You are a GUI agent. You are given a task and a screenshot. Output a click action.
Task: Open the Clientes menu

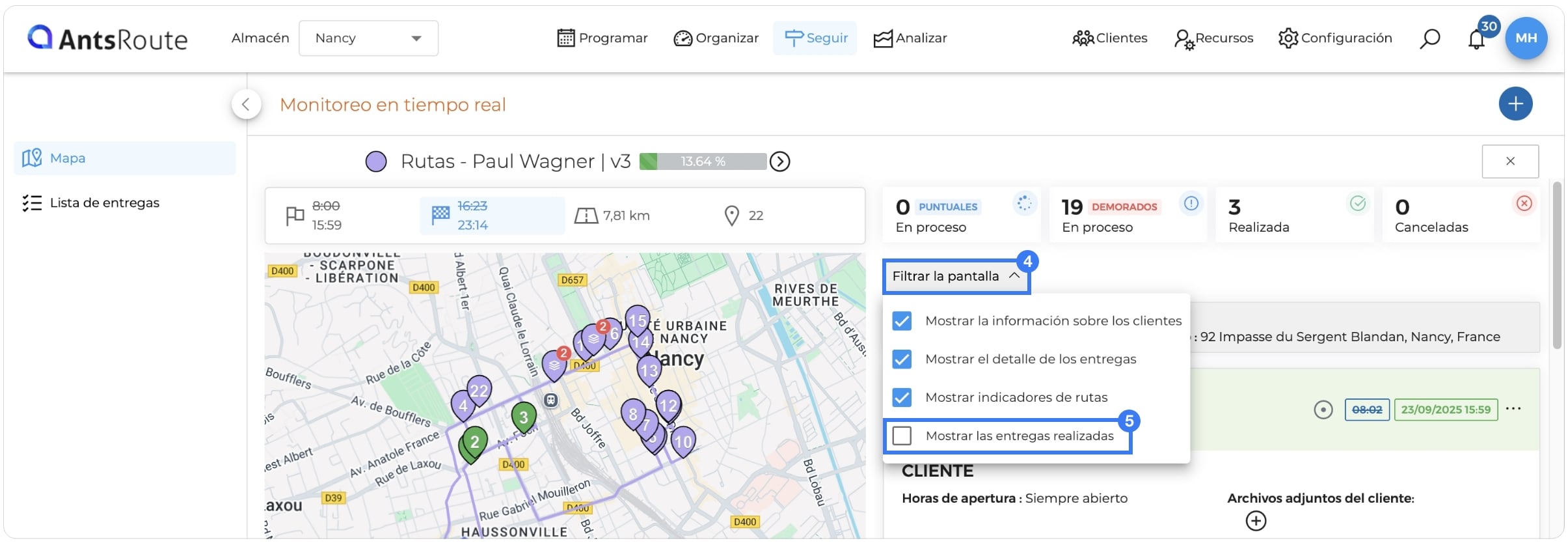pyautogui.click(x=1110, y=38)
